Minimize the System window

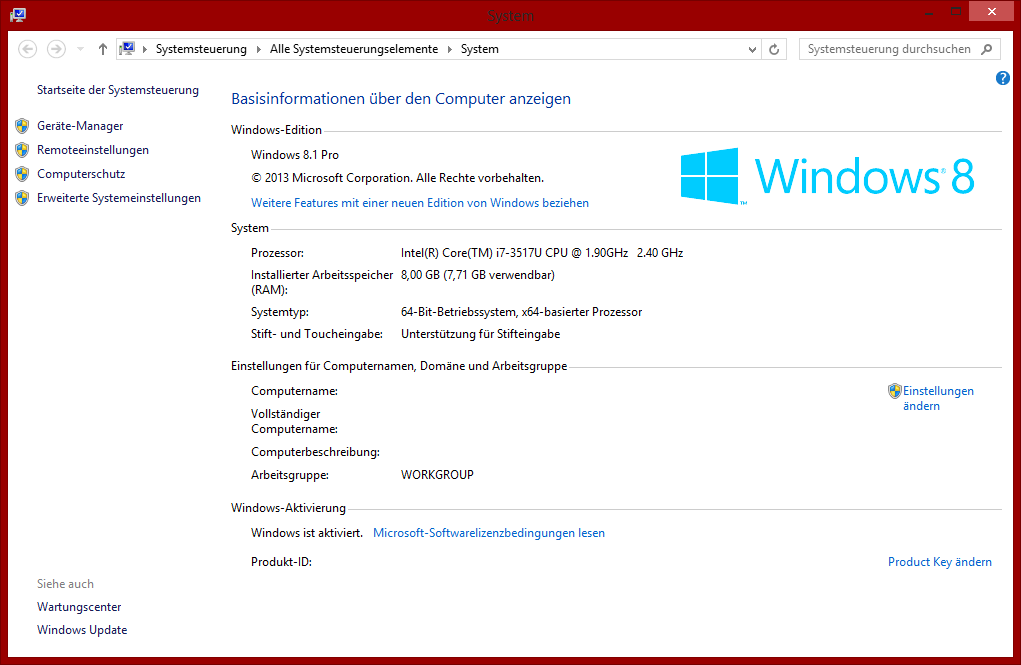click(x=929, y=12)
